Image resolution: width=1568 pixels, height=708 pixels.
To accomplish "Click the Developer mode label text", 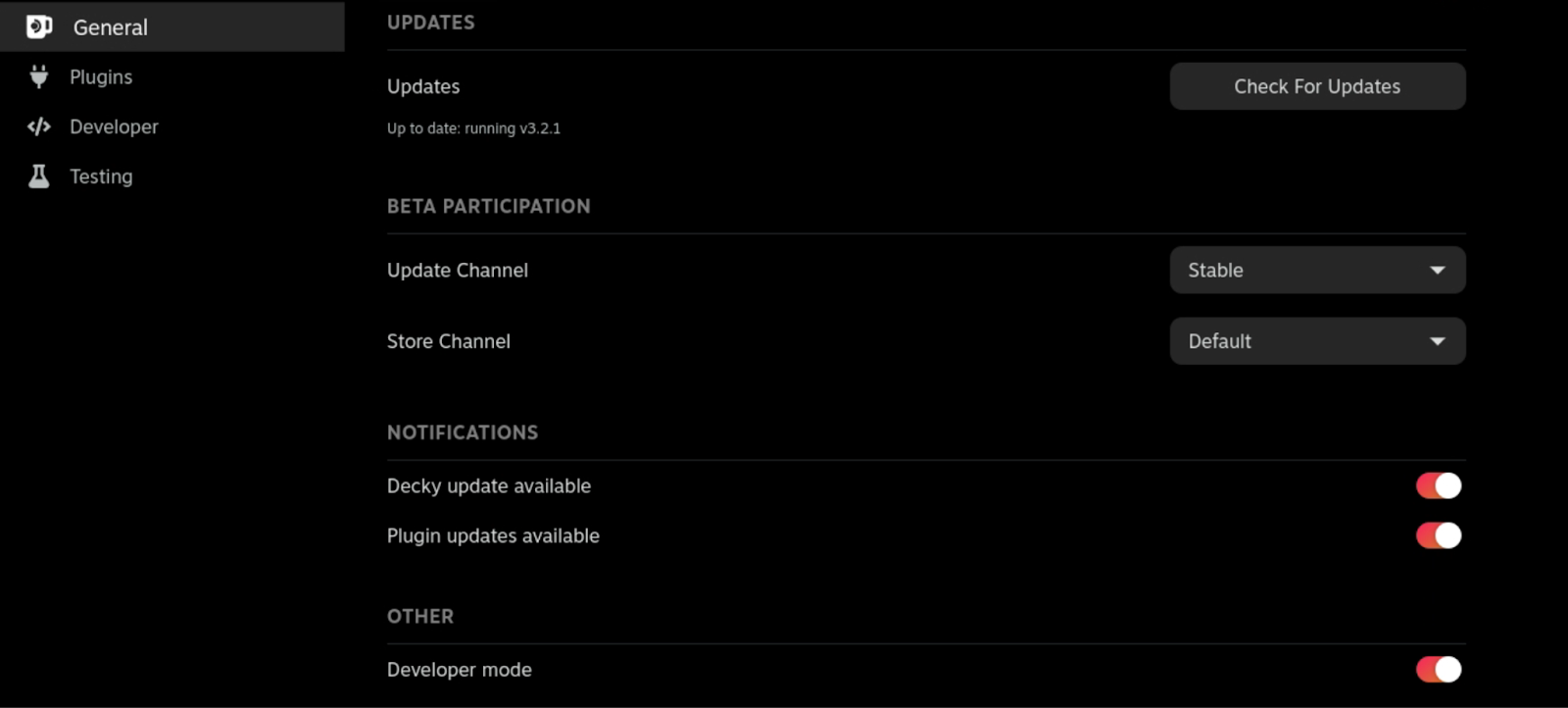I will (460, 670).
